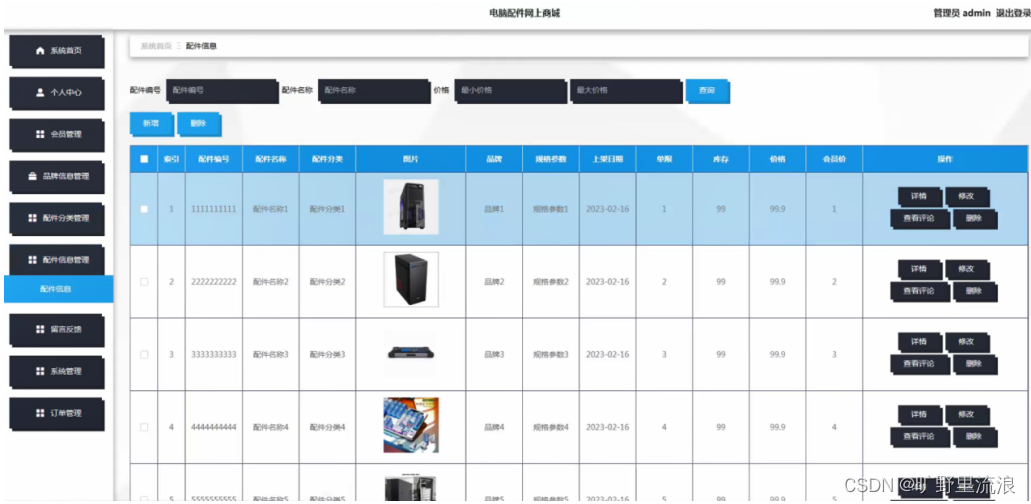Screen dimensions: 1031x504
Task: Click the grid icon beside 配件分类管理
Action: pyautogui.click(x=32, y=218)
